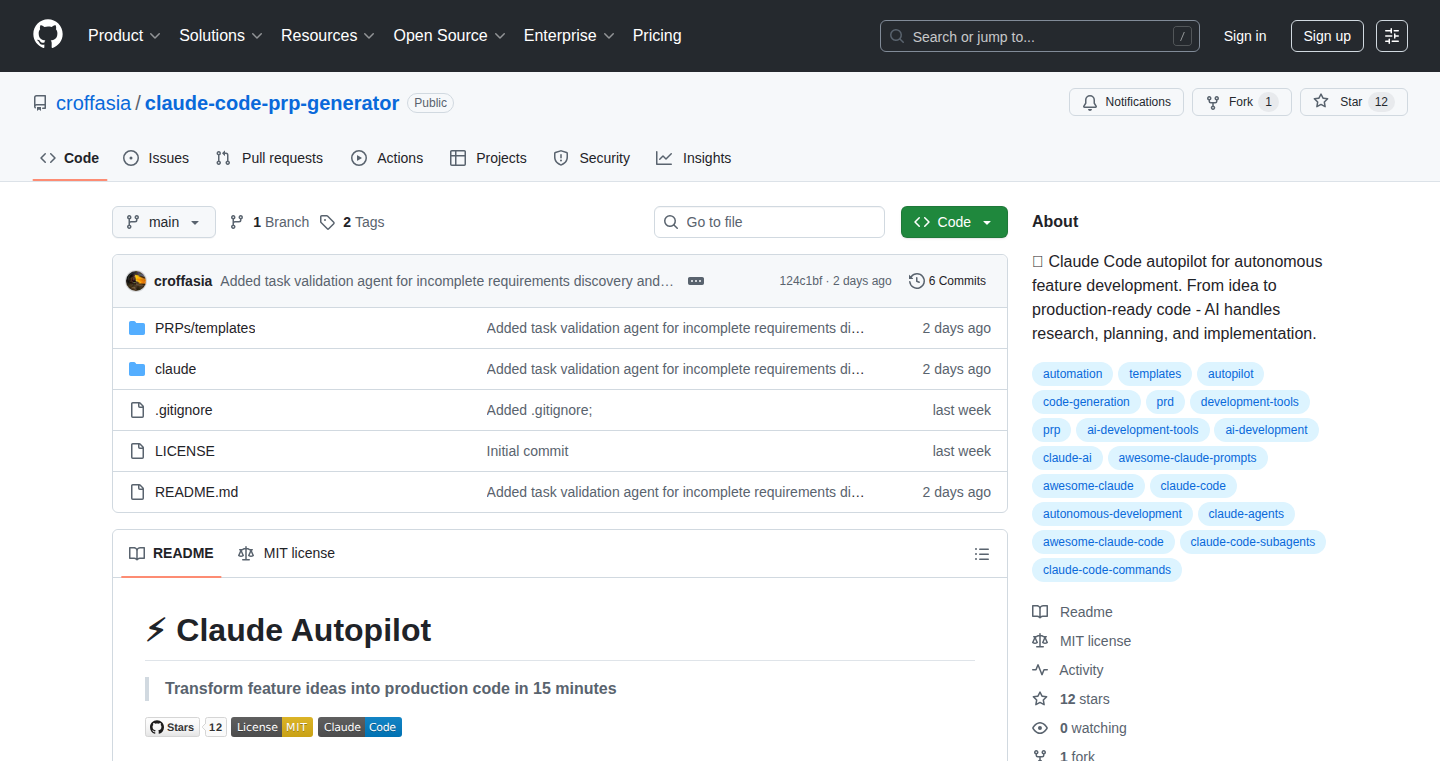1440x761 pixels.
Task: Open the GitHub home logo
Action: pos(48,35)
